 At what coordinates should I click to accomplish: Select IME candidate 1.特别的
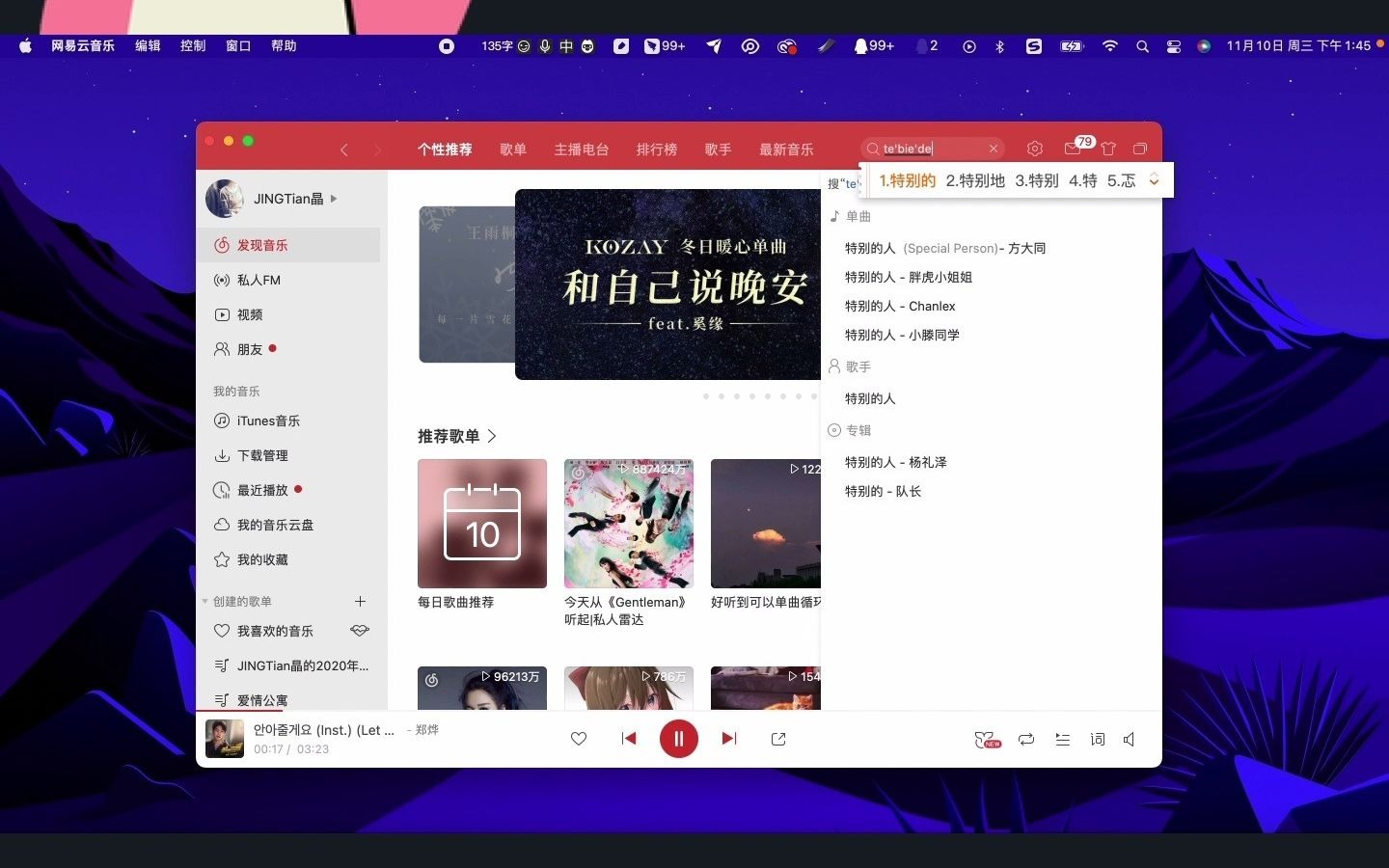coord(908,180)
